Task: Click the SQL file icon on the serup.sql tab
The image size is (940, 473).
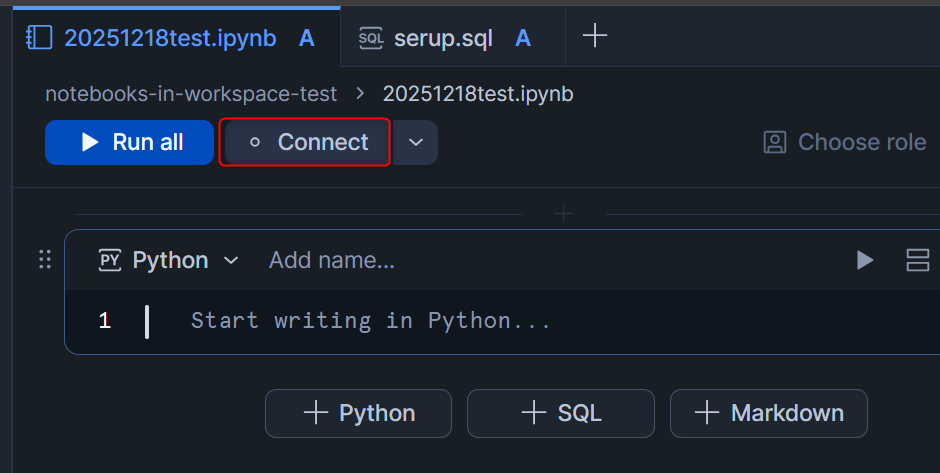Action: pyautogui.click(x=371, y=38)
